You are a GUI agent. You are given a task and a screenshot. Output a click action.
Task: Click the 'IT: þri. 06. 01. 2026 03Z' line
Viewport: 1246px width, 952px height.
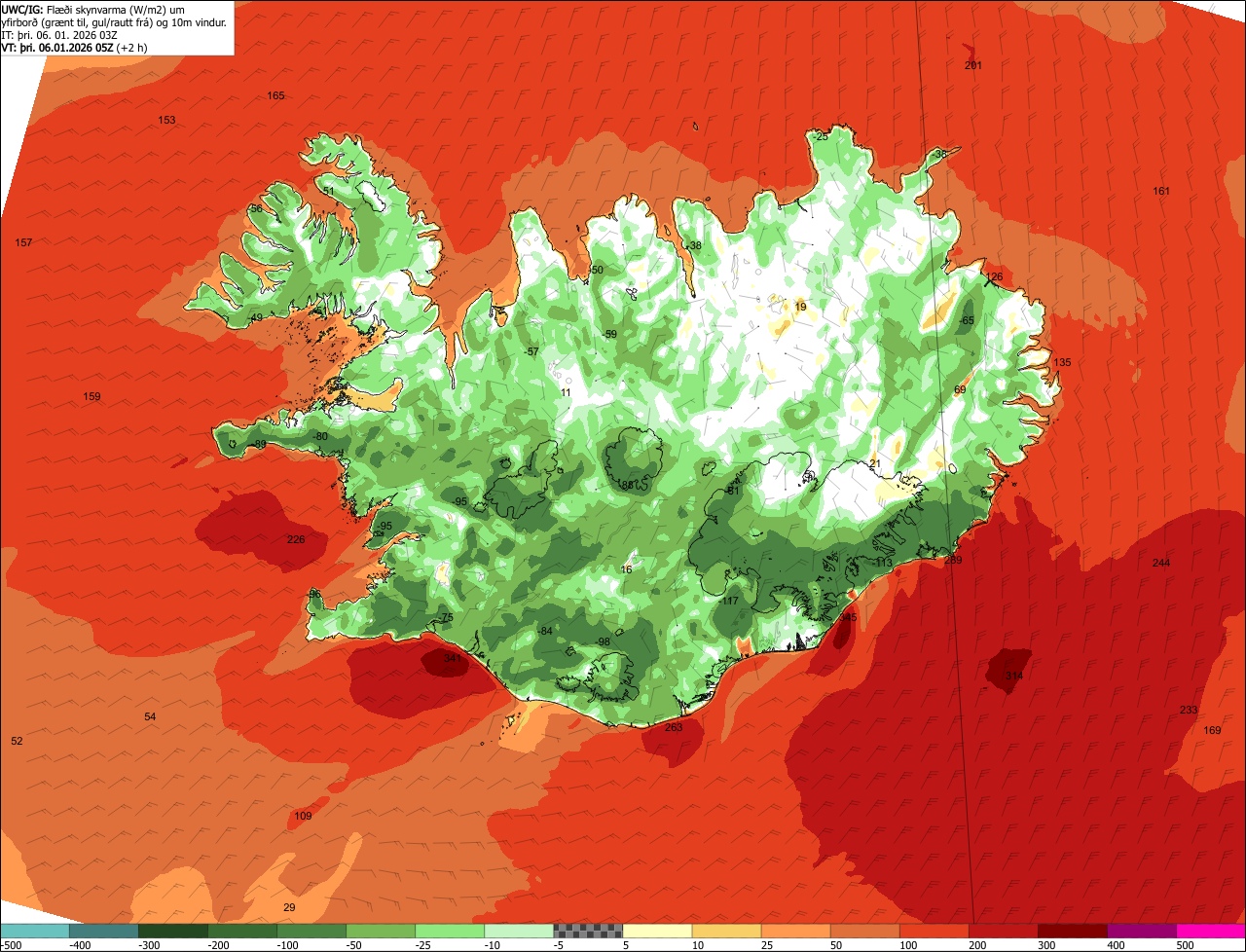tap(58, 35)
